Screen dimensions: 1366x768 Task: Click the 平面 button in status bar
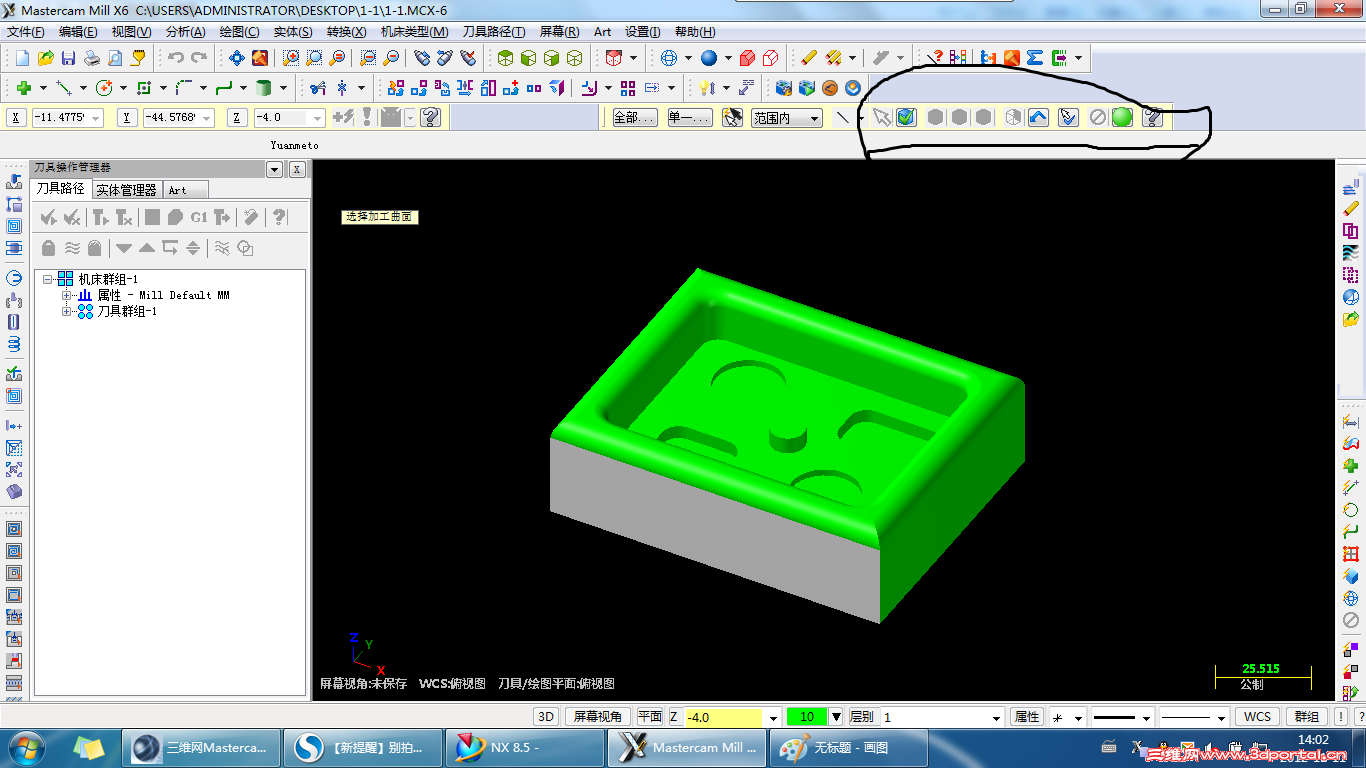649,717
